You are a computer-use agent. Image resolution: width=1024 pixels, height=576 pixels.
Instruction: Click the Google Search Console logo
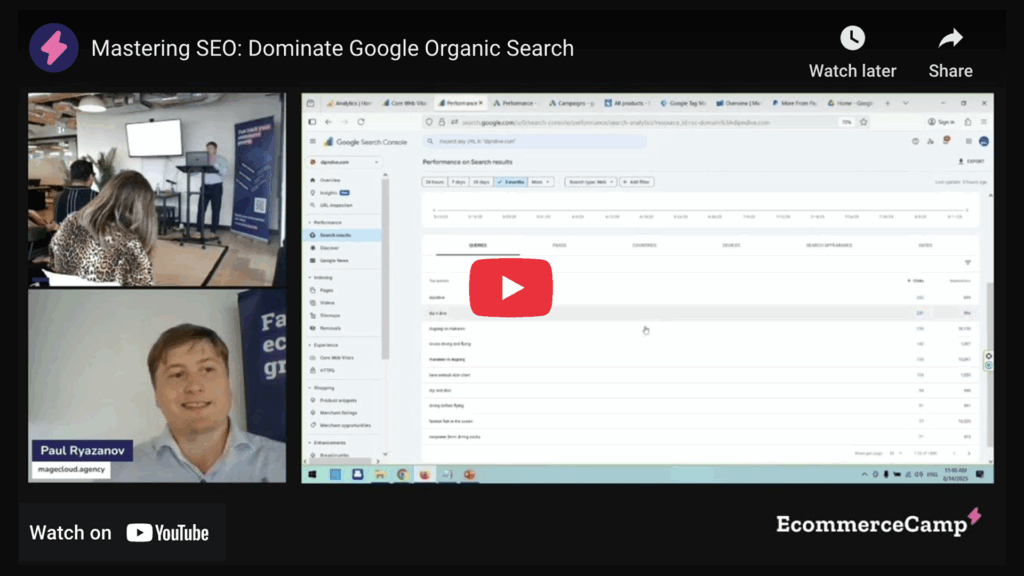pos(366,142)
